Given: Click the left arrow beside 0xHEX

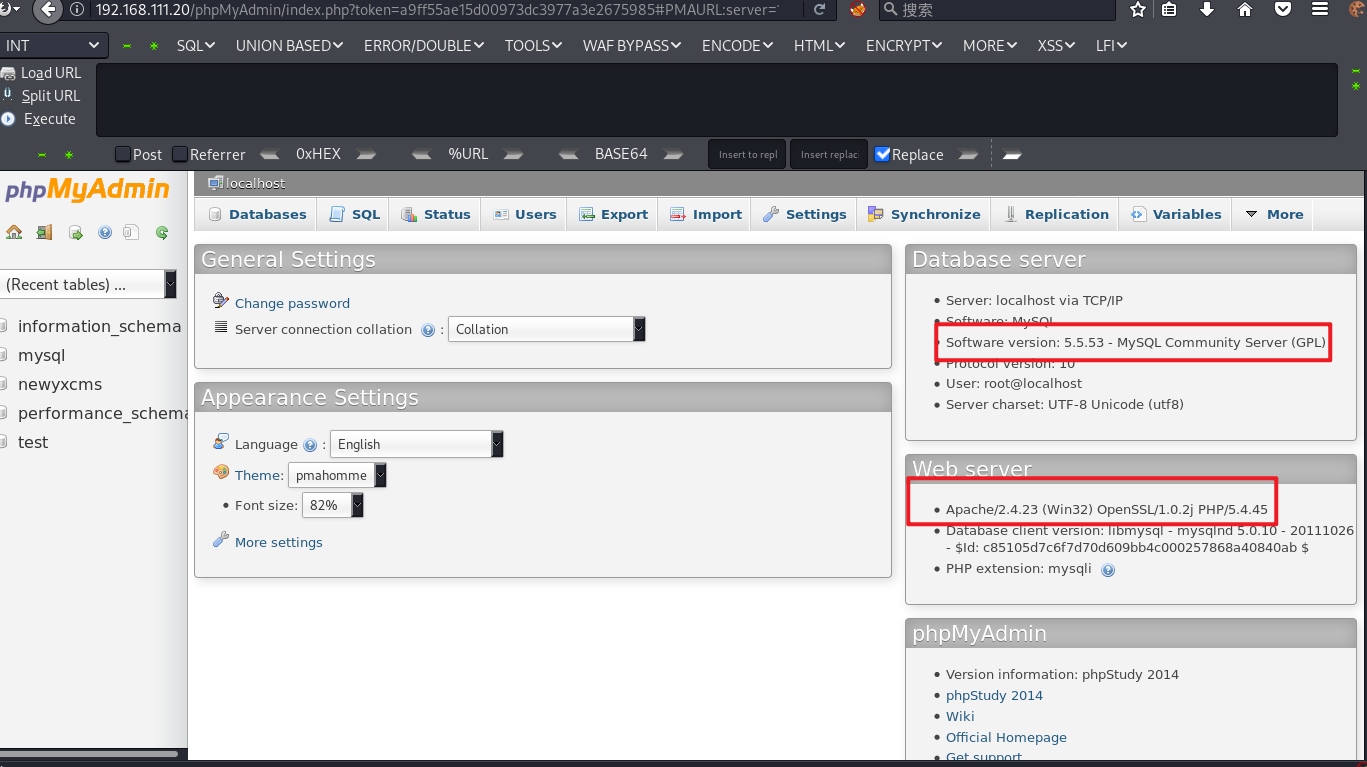Looking at the screenshot, I should tap(270, 154).
